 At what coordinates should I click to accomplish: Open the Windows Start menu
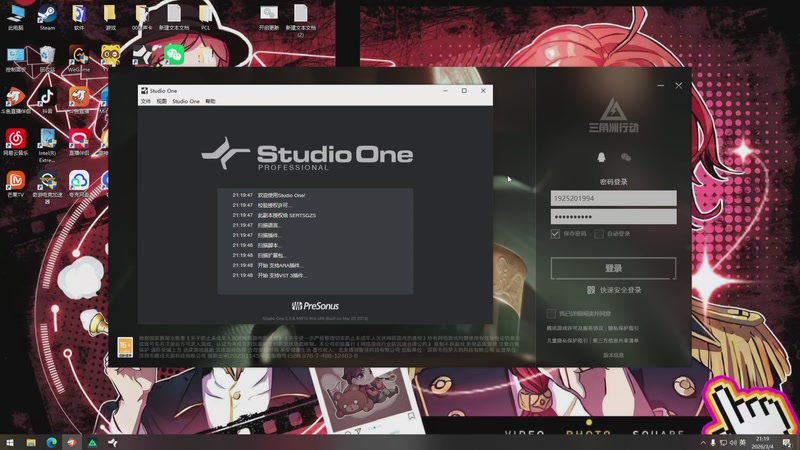point(10,442)
